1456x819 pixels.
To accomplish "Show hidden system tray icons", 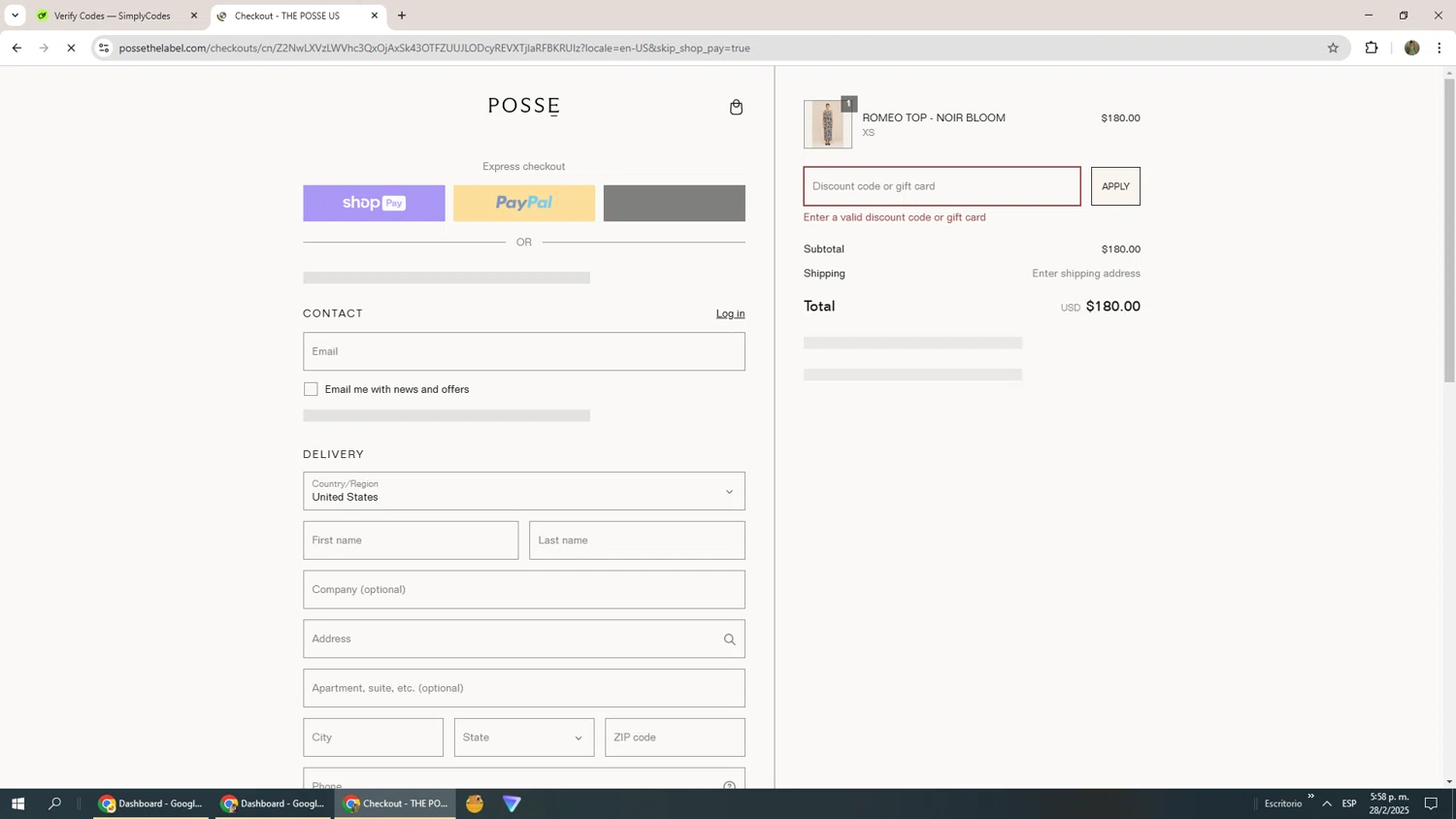I will pyautogui.click(x=1327, y=803).
